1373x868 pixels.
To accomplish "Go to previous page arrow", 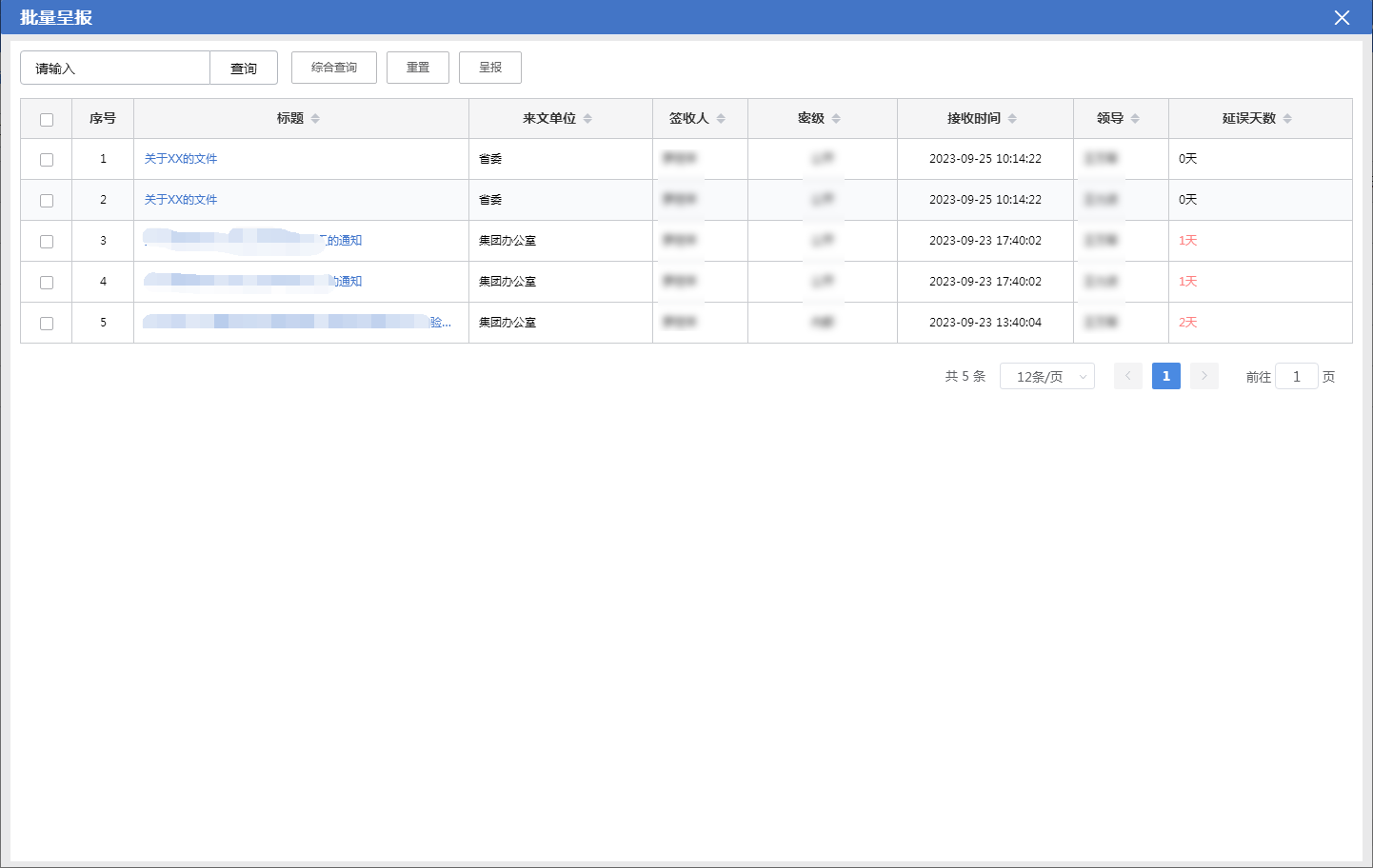I will tap(1128, 376).
